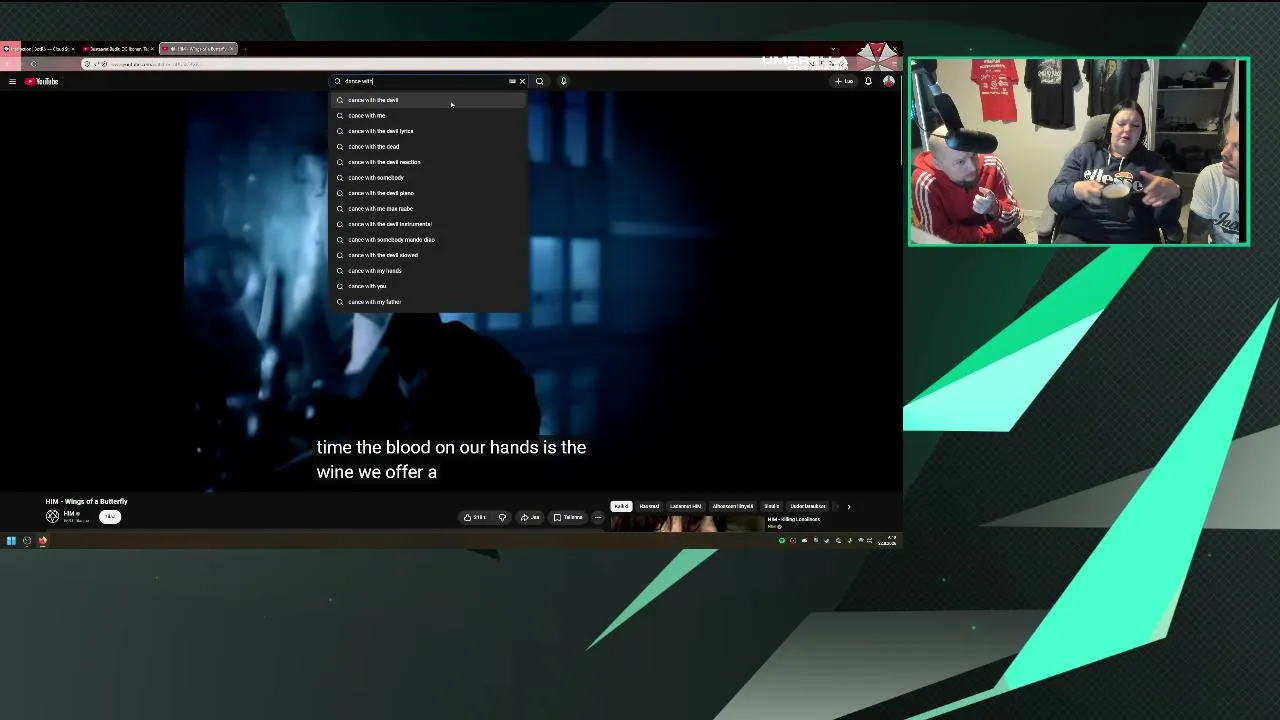Clear the search box with the X icon

pyautogui.click(x=522, y=81)
